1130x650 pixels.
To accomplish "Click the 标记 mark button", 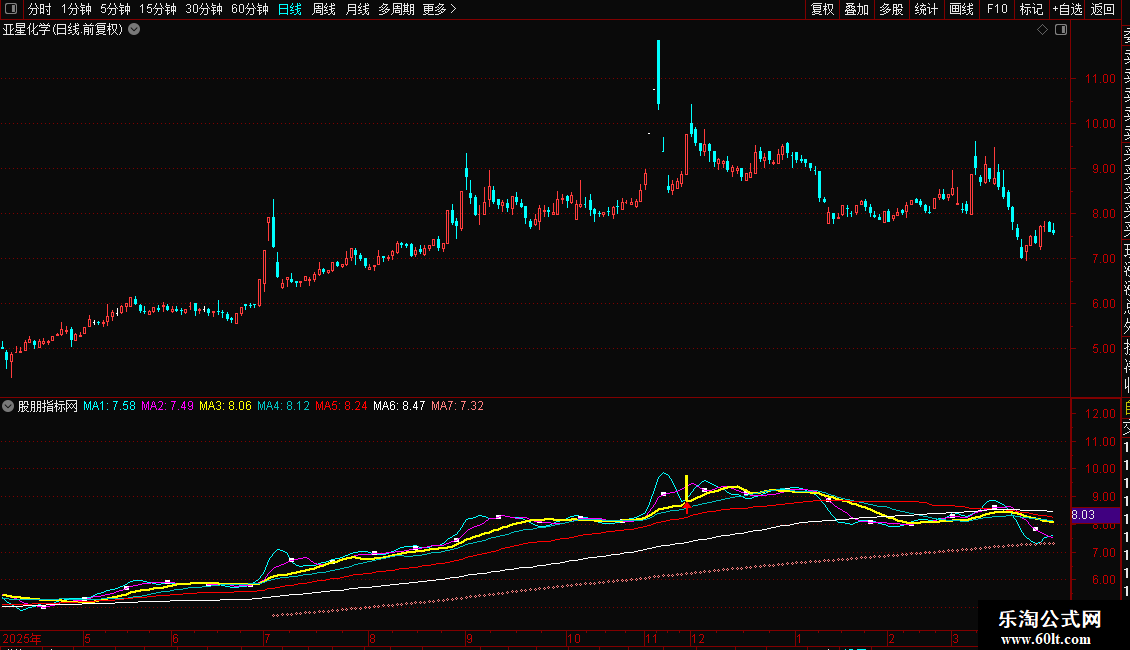I will (x=1031, y=9).
